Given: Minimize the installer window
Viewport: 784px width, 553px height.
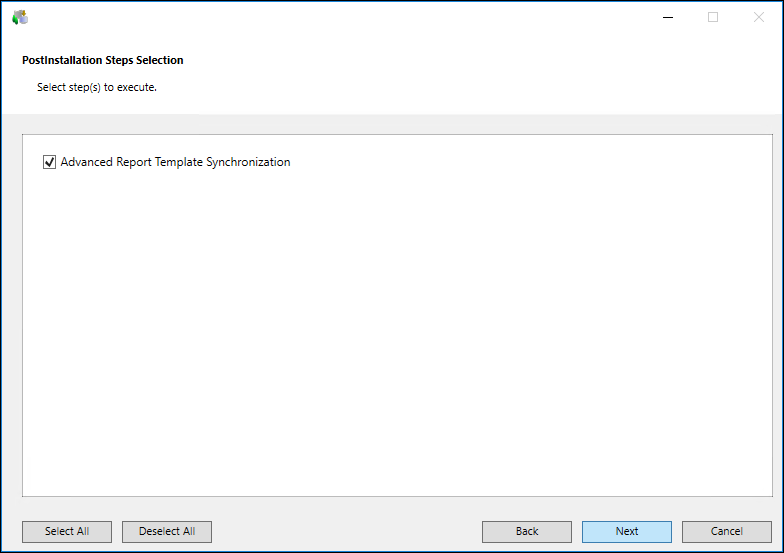Looking at the screenshot, I should pos(667,17).
